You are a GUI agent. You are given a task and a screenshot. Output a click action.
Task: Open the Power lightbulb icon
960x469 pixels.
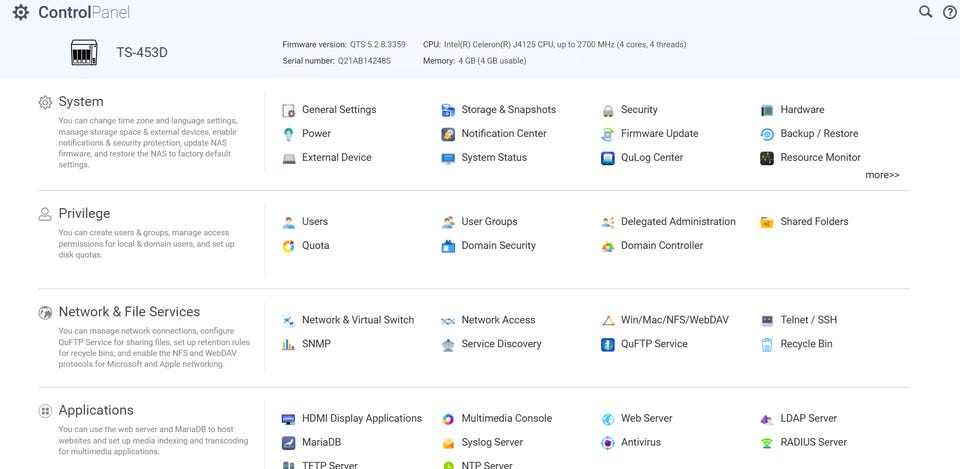coord(288,134)
